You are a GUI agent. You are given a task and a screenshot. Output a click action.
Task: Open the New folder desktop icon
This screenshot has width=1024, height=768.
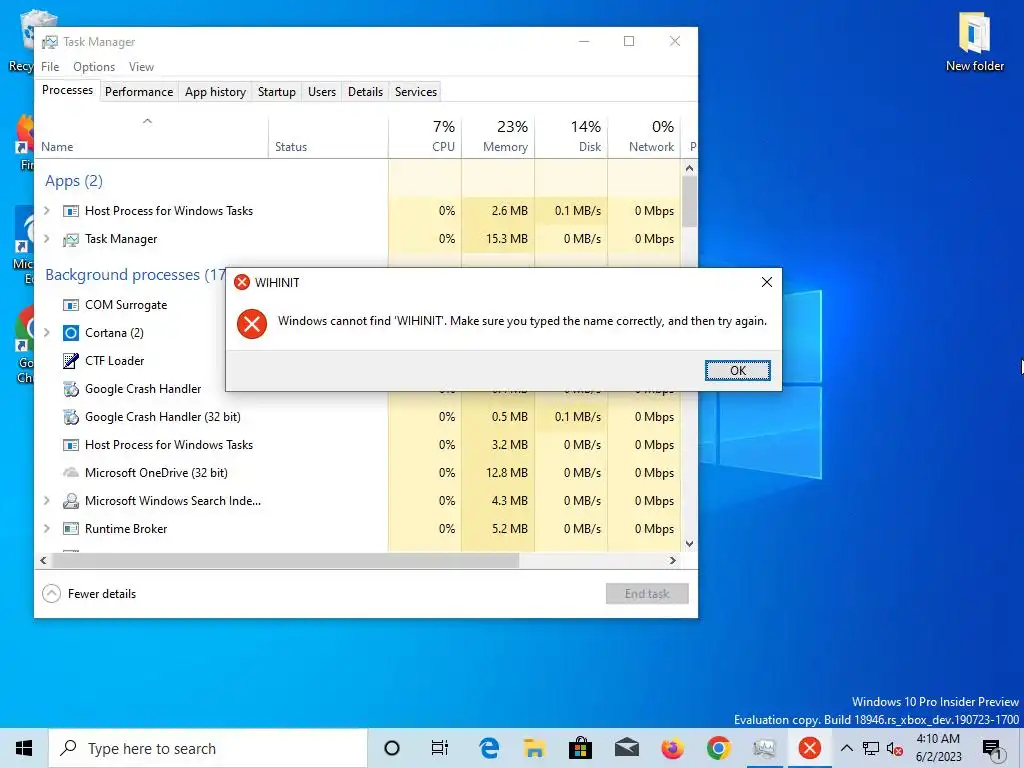click(x=974, y=42)
